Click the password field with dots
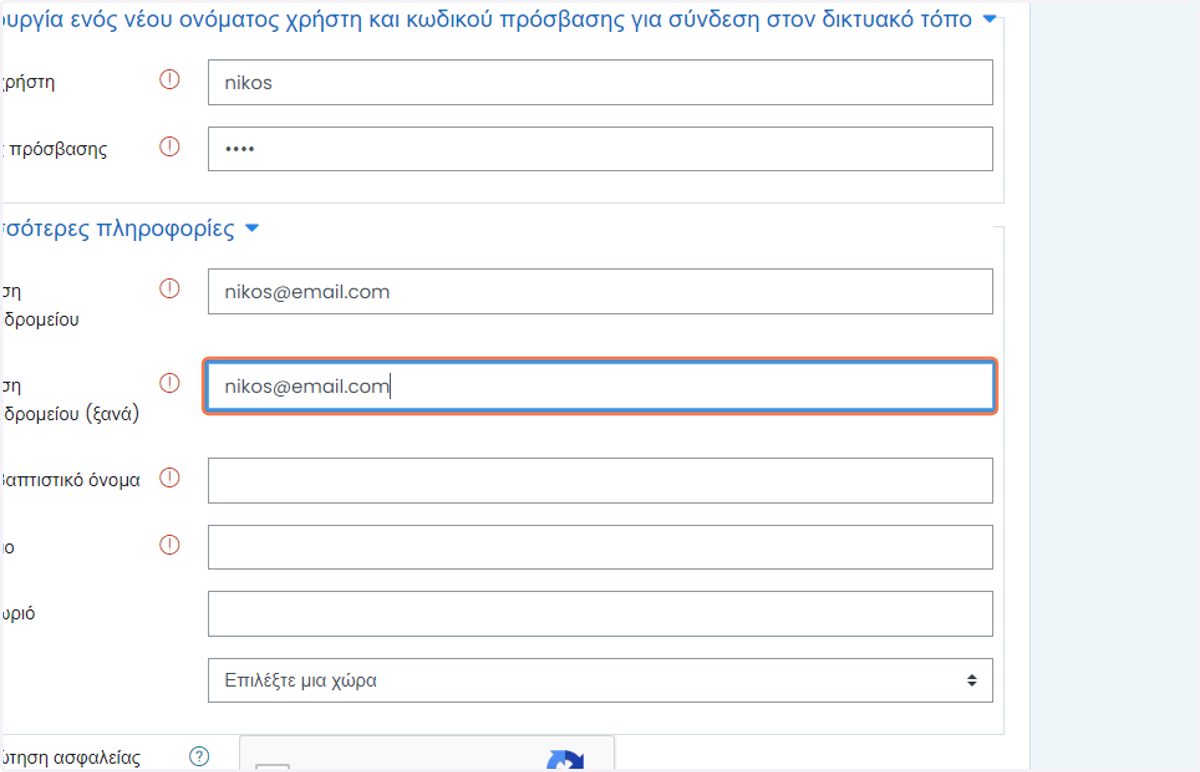Screen dimensions: 1200x772 pyautogui.click(x=600, y=149)
